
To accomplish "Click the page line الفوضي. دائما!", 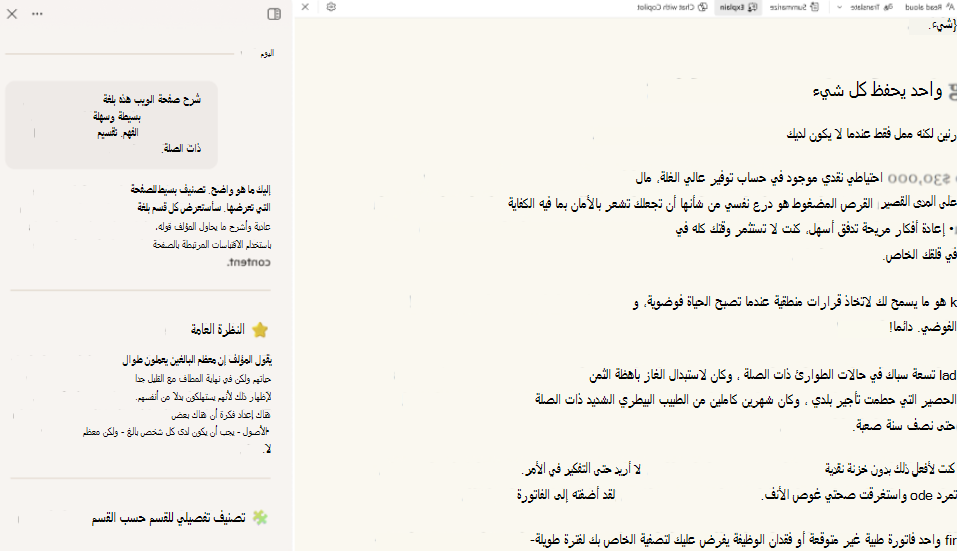I will pyautogui.click(x=922, y=328).
